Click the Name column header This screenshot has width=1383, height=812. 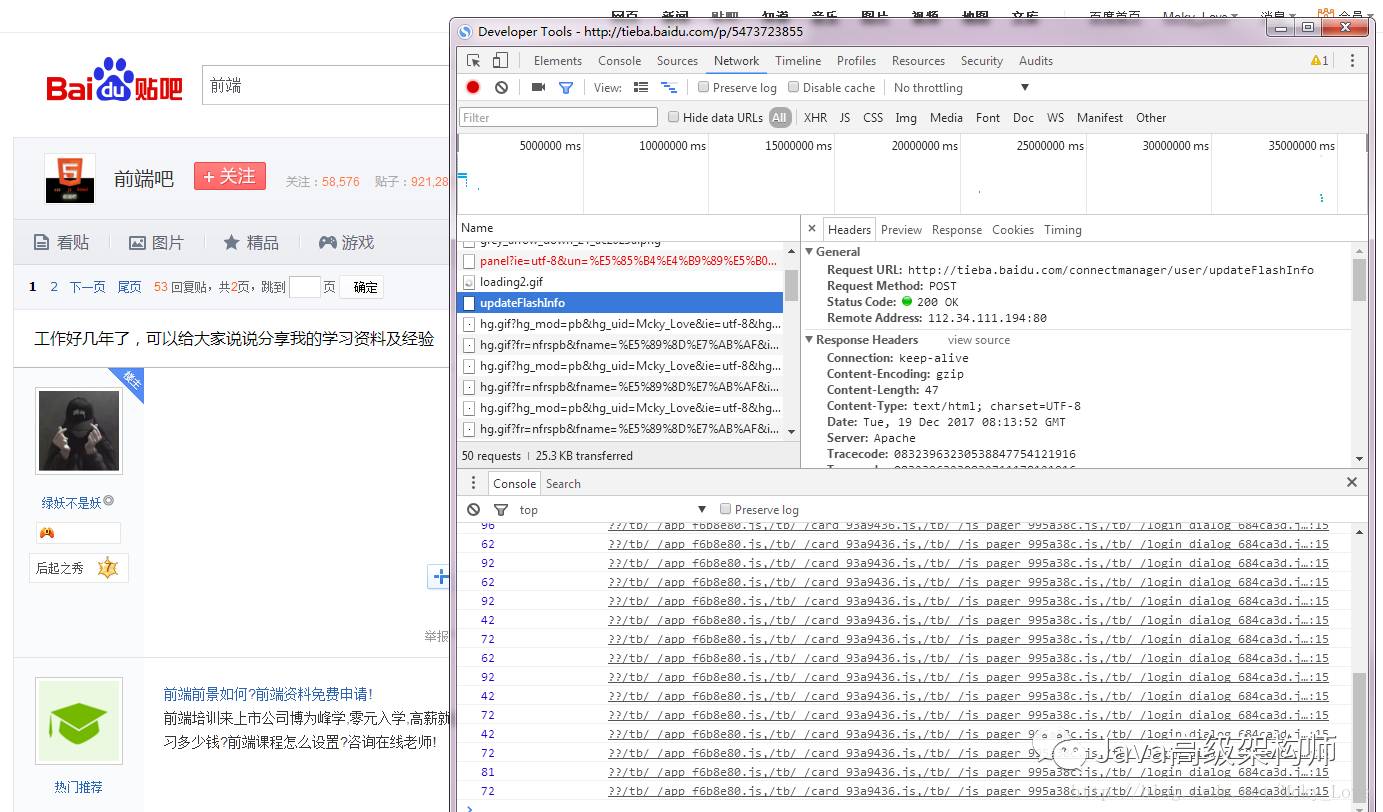(x=628, y=228)
